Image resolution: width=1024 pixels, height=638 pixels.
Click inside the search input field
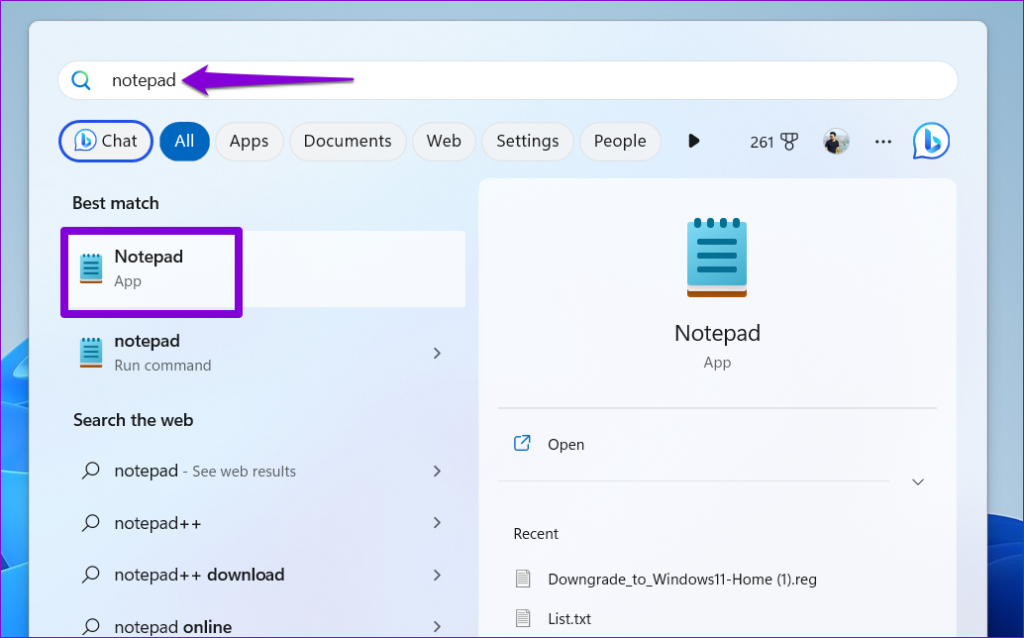[300, 80]
